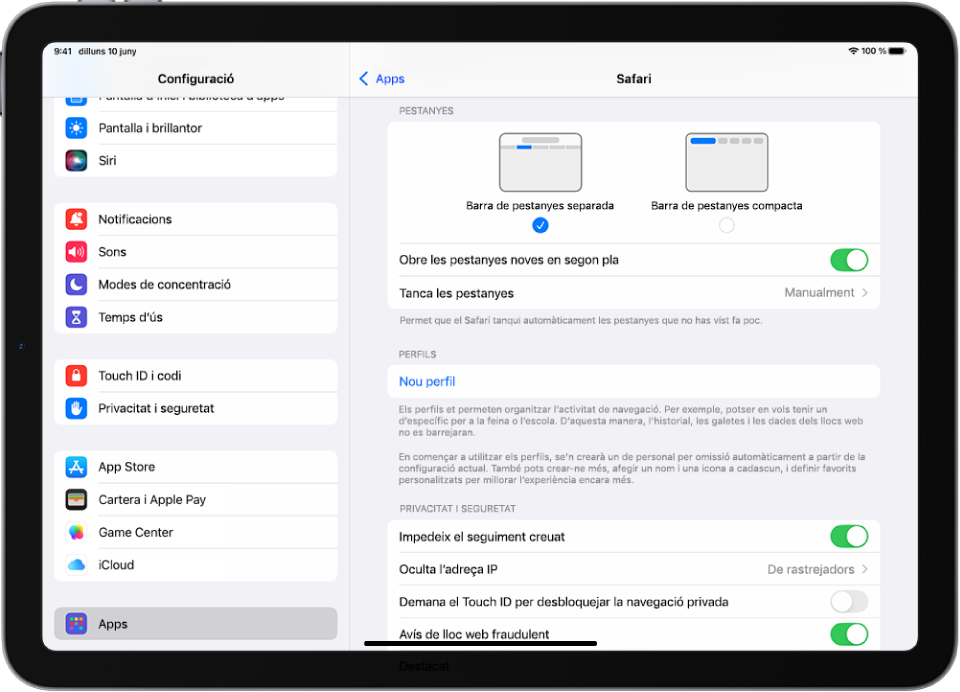Open Sons settings
This screenshot has height=692, width=960.
(x=196, y=252)
